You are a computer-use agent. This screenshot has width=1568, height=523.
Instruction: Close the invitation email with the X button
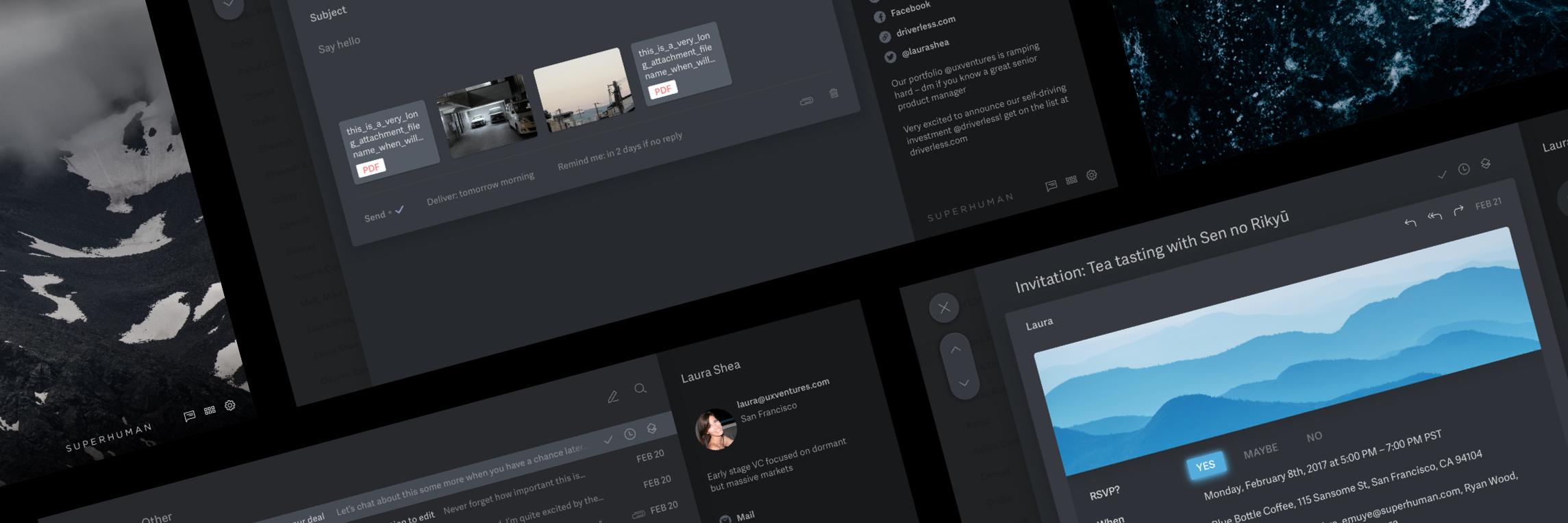point(944,308)
